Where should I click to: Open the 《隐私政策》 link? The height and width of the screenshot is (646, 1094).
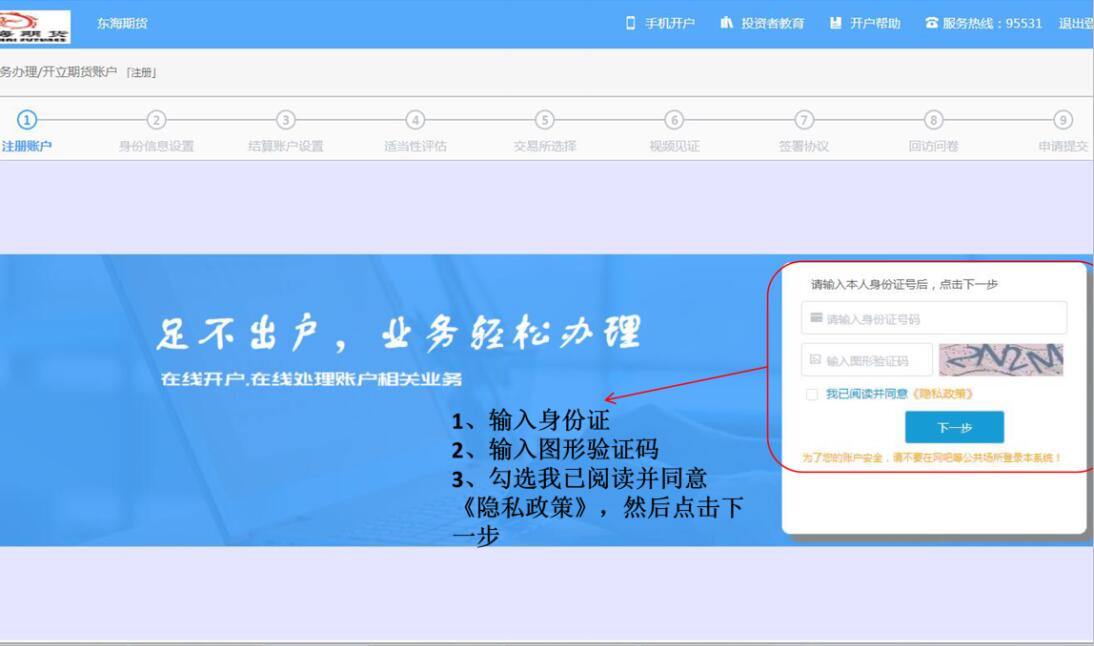(x=942, y=394)
